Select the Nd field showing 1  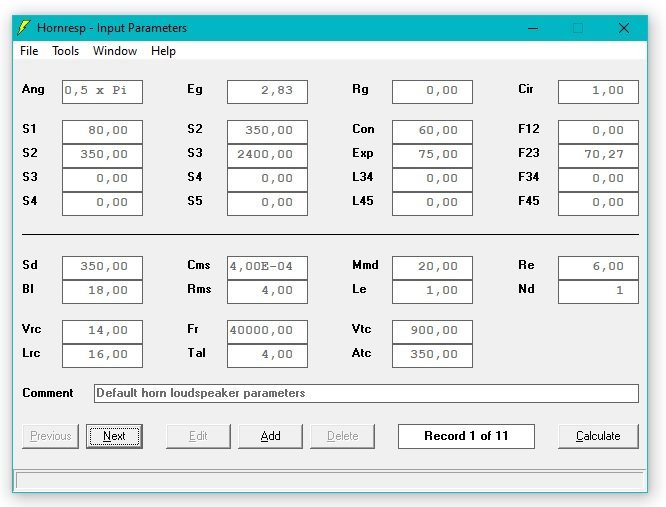[598, 292]
